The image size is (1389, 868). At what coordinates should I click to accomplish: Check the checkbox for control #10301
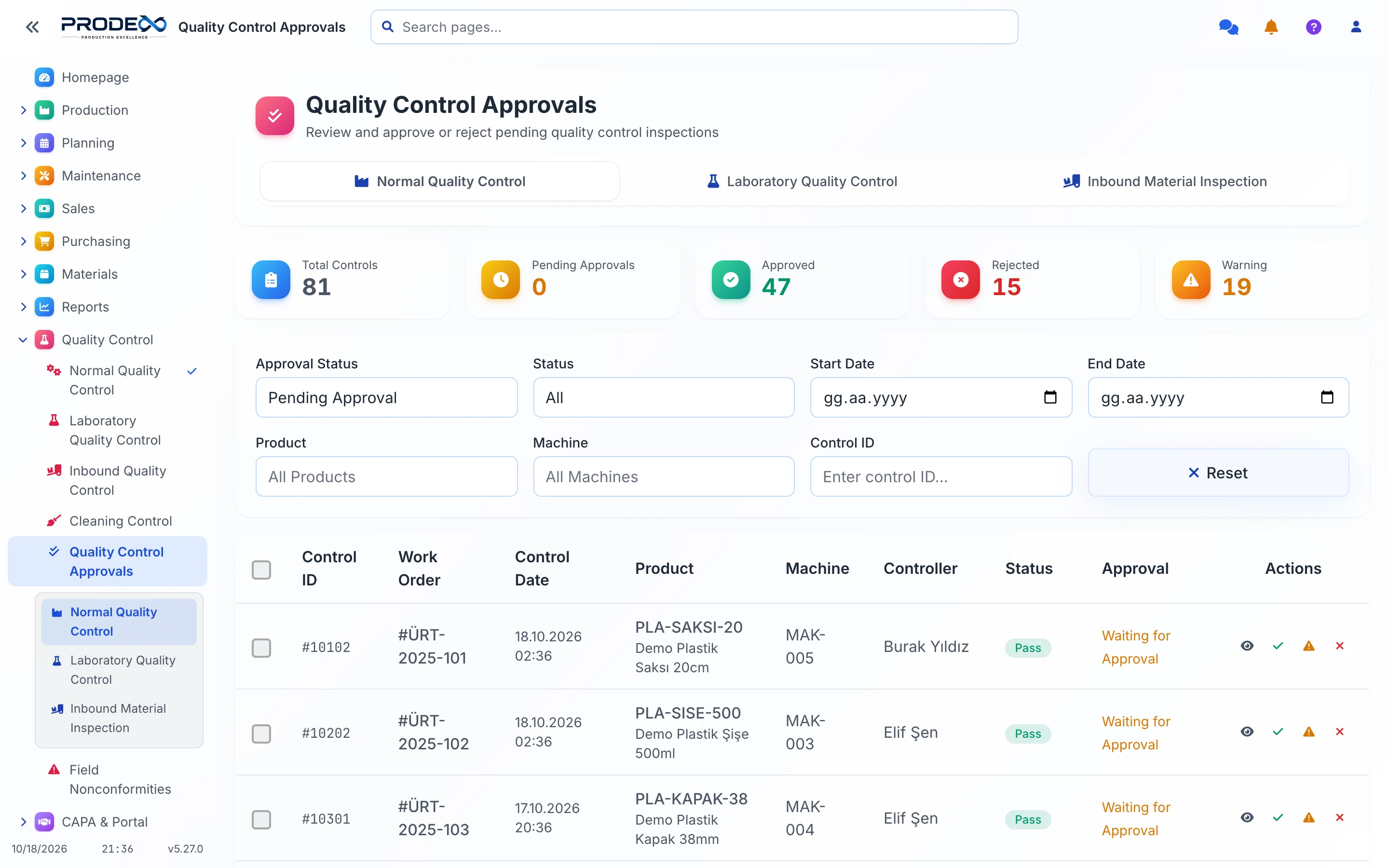261,819
